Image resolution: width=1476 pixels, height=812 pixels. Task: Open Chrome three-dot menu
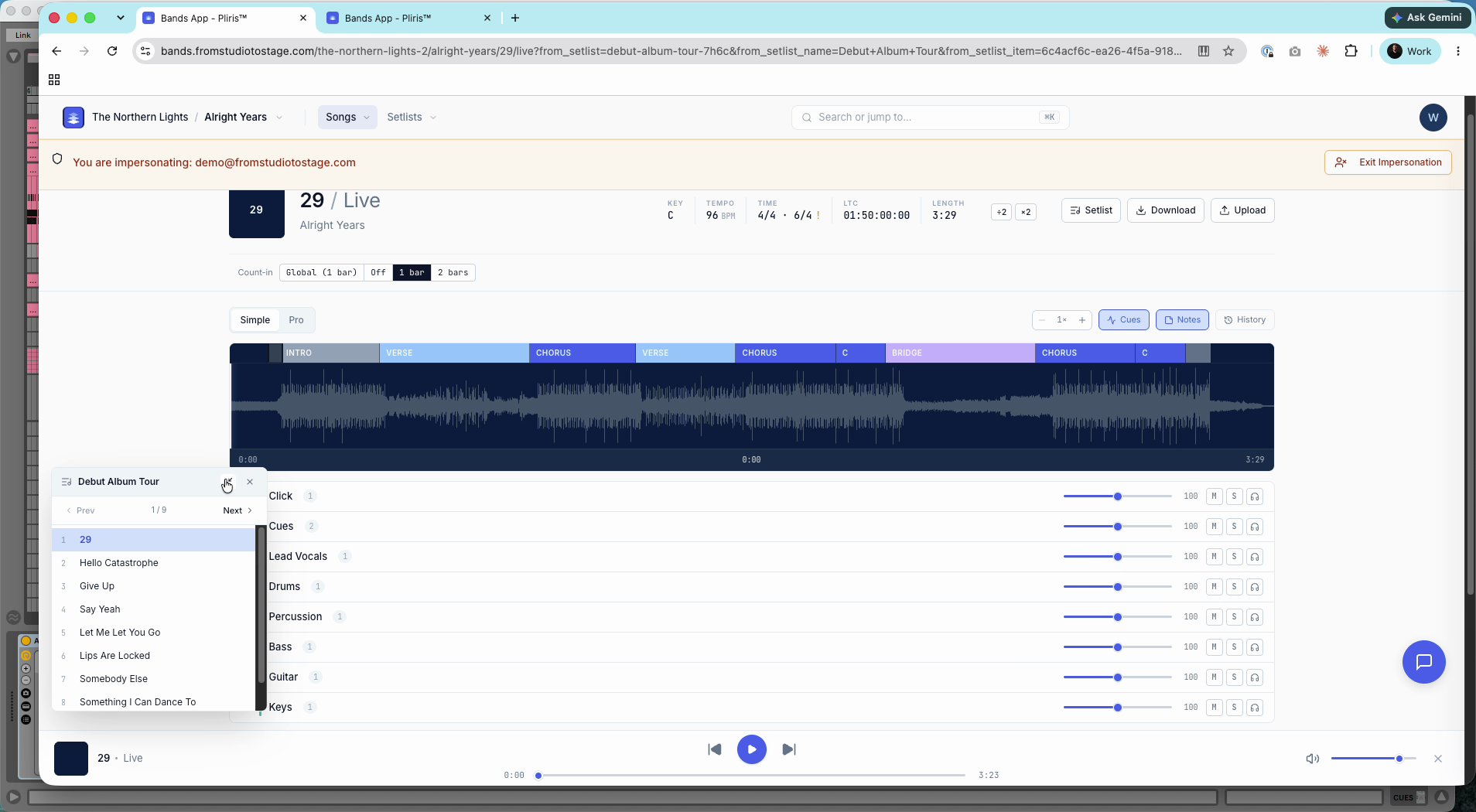tap(1458, 51)
